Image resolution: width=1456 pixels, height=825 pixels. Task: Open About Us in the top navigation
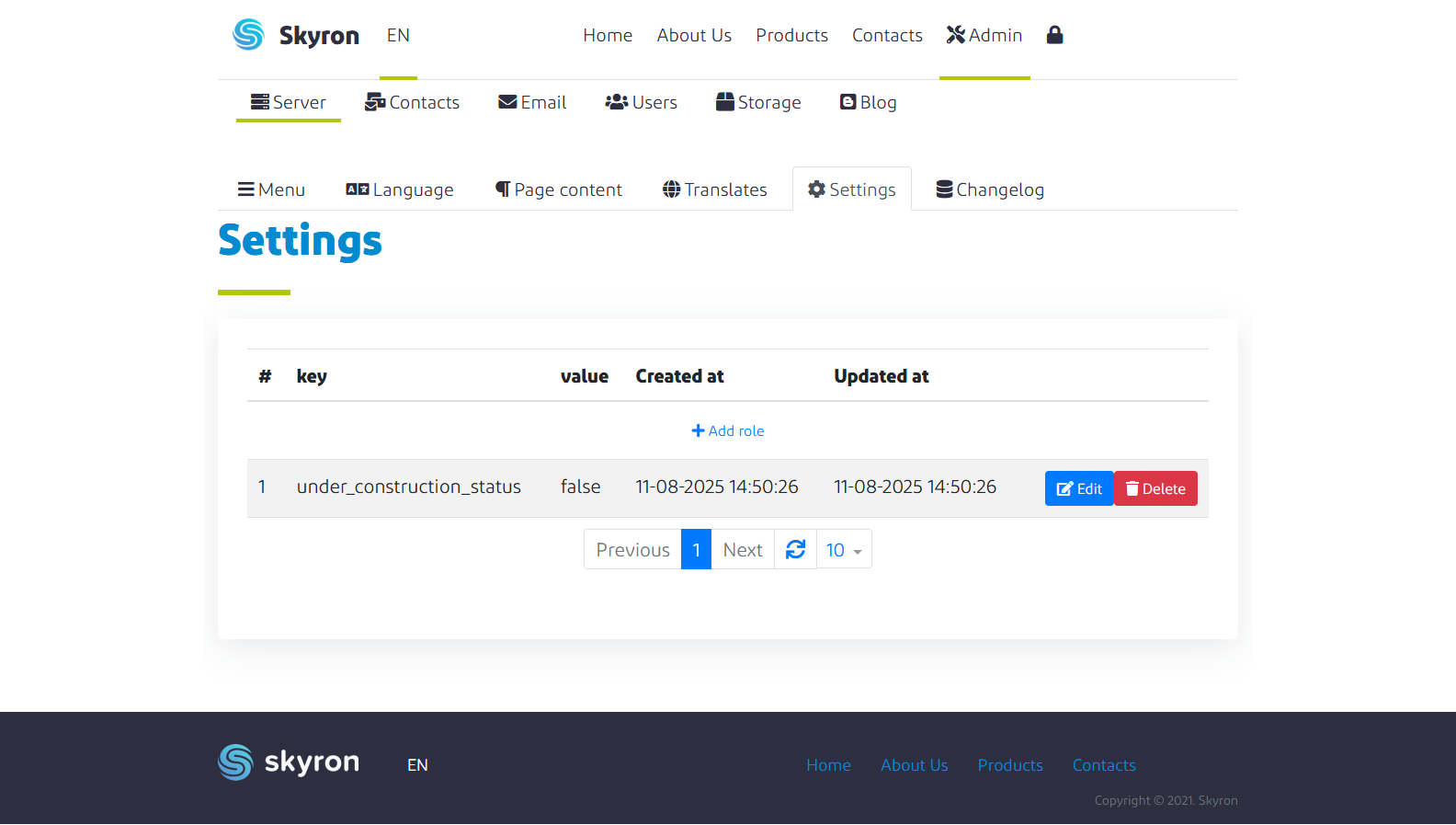pyautogui.click(x=694, y=35)
